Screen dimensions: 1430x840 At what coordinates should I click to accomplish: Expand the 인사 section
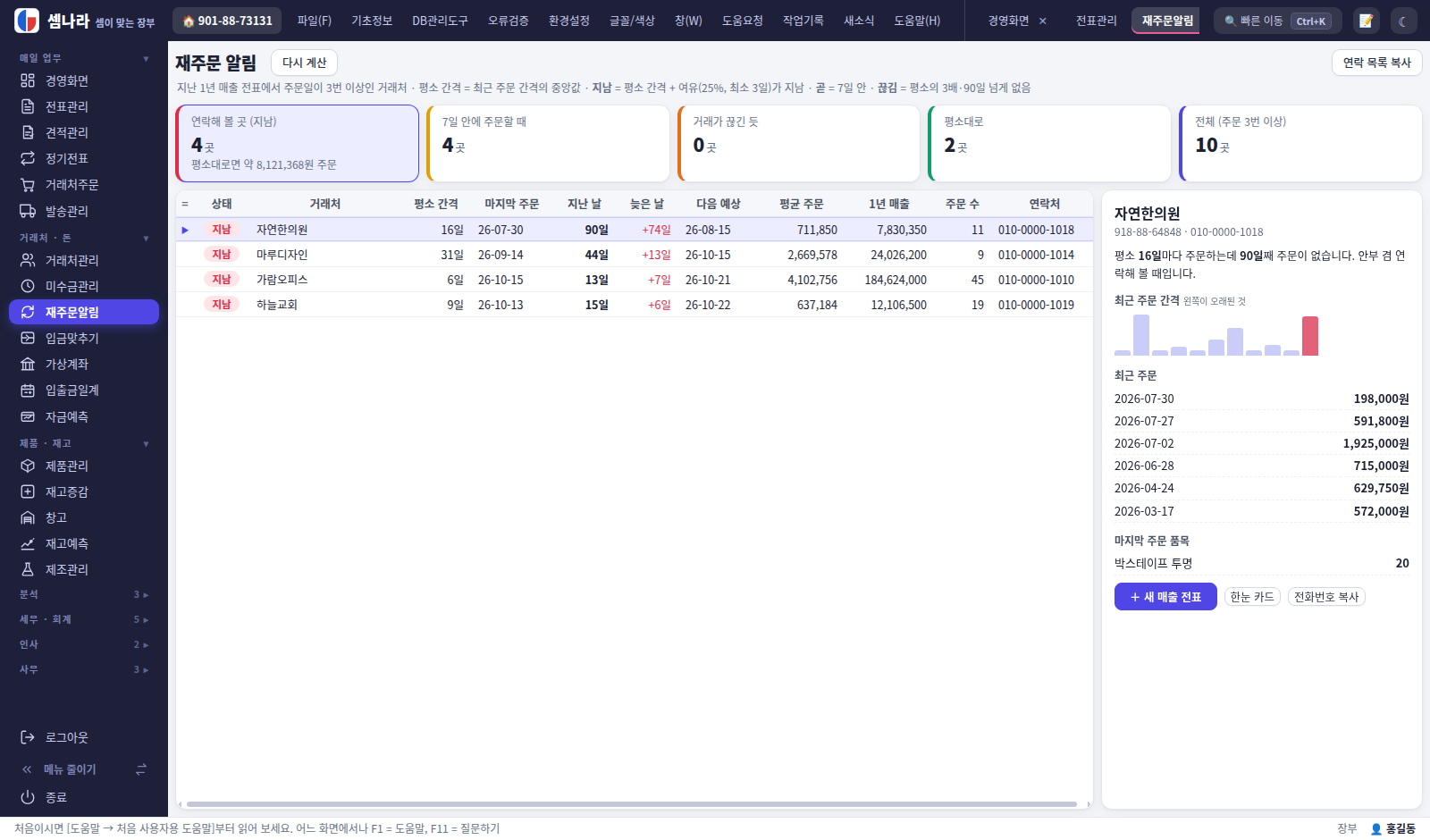coord(84,644)
